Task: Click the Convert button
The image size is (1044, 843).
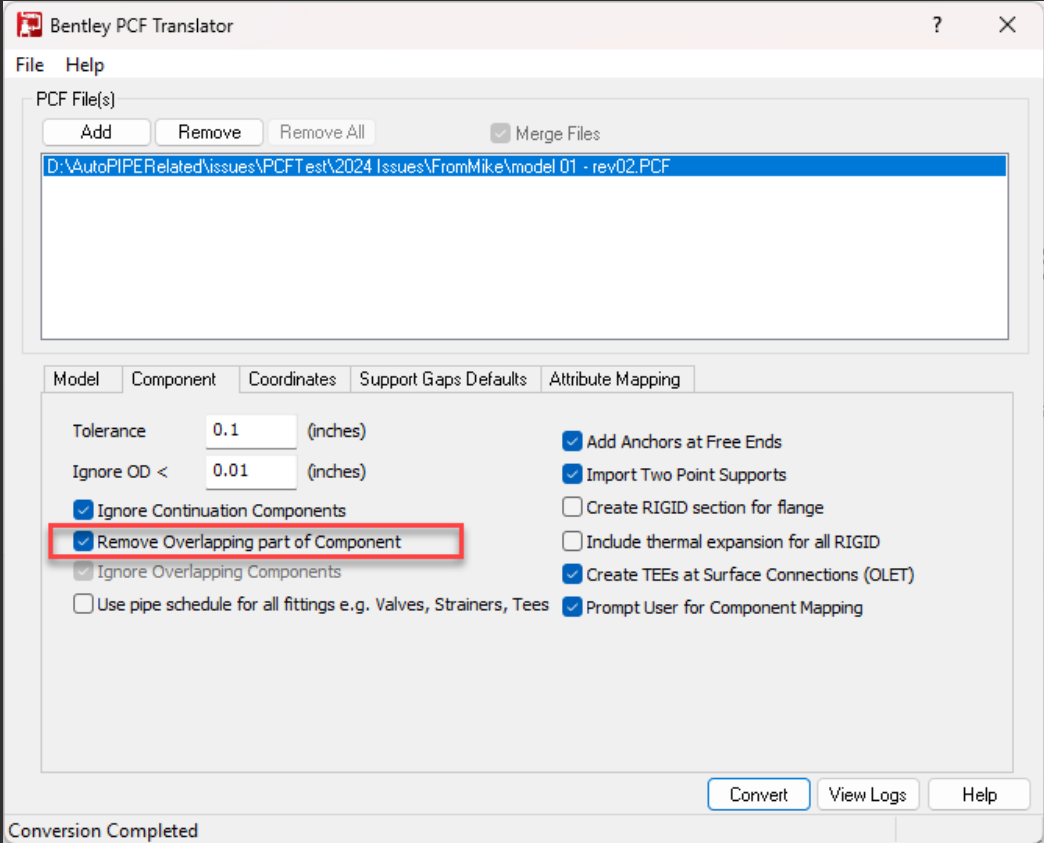Action: click(758, 795)
